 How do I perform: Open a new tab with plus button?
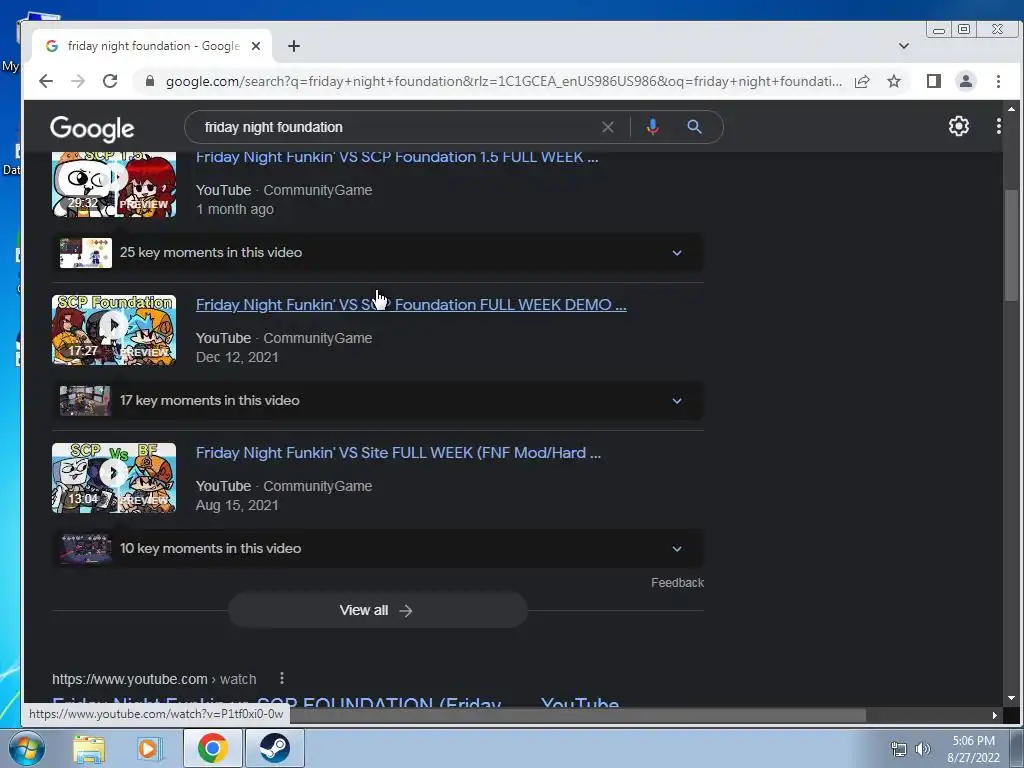(294, 46)
